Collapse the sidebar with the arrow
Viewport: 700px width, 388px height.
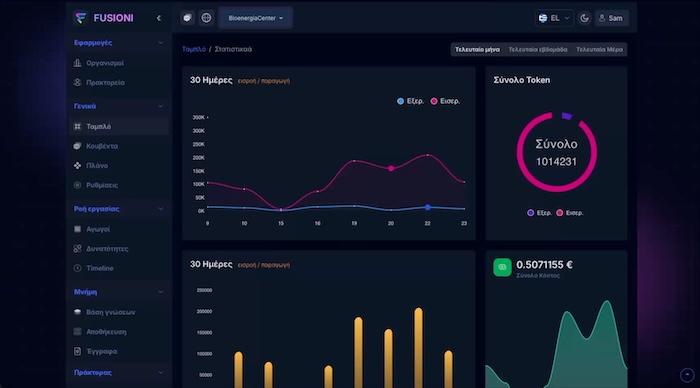click(x=159, y=18)
